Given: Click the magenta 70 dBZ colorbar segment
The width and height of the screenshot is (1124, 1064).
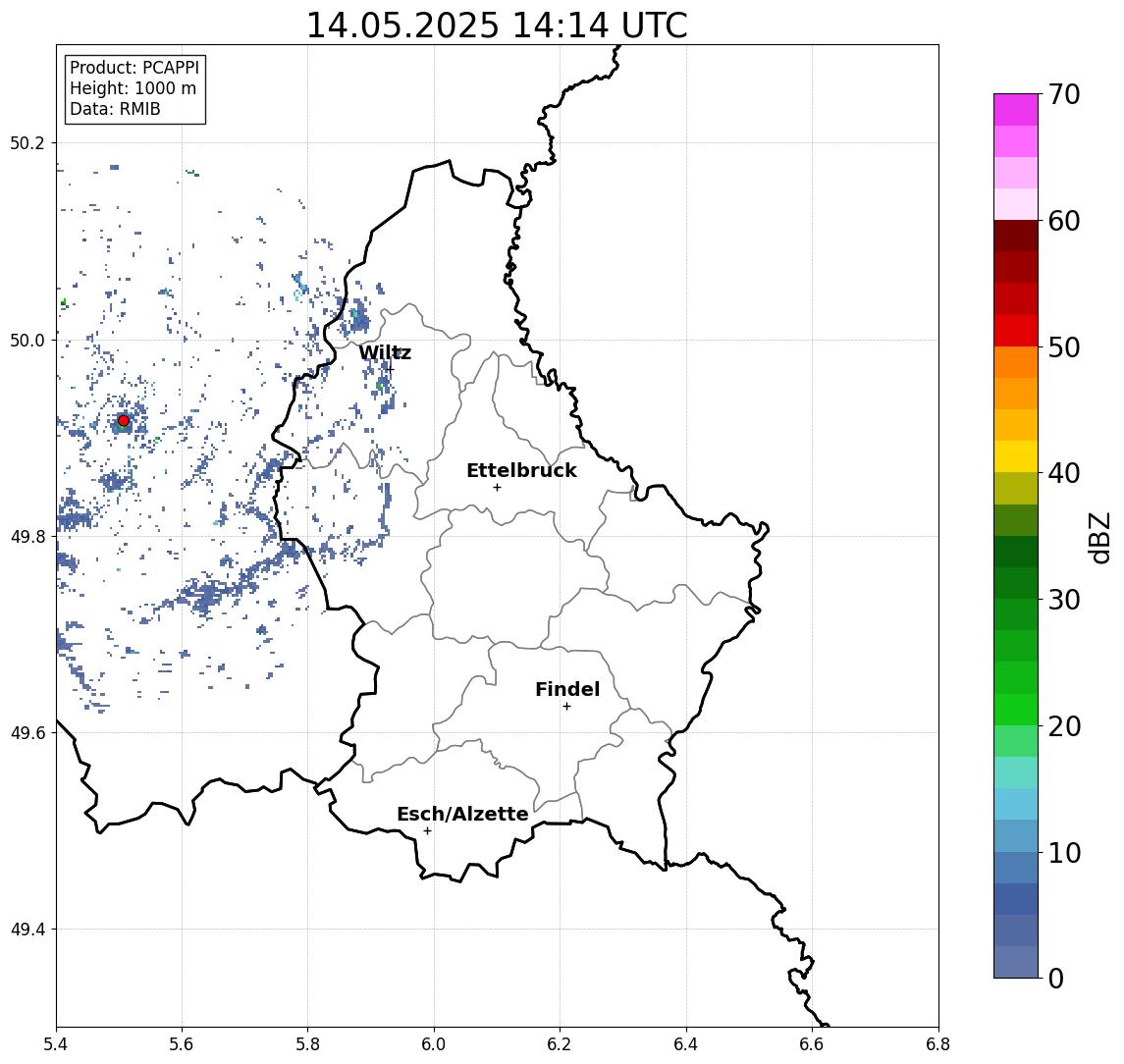Looking at the screenshot, I should (1016, 110).
